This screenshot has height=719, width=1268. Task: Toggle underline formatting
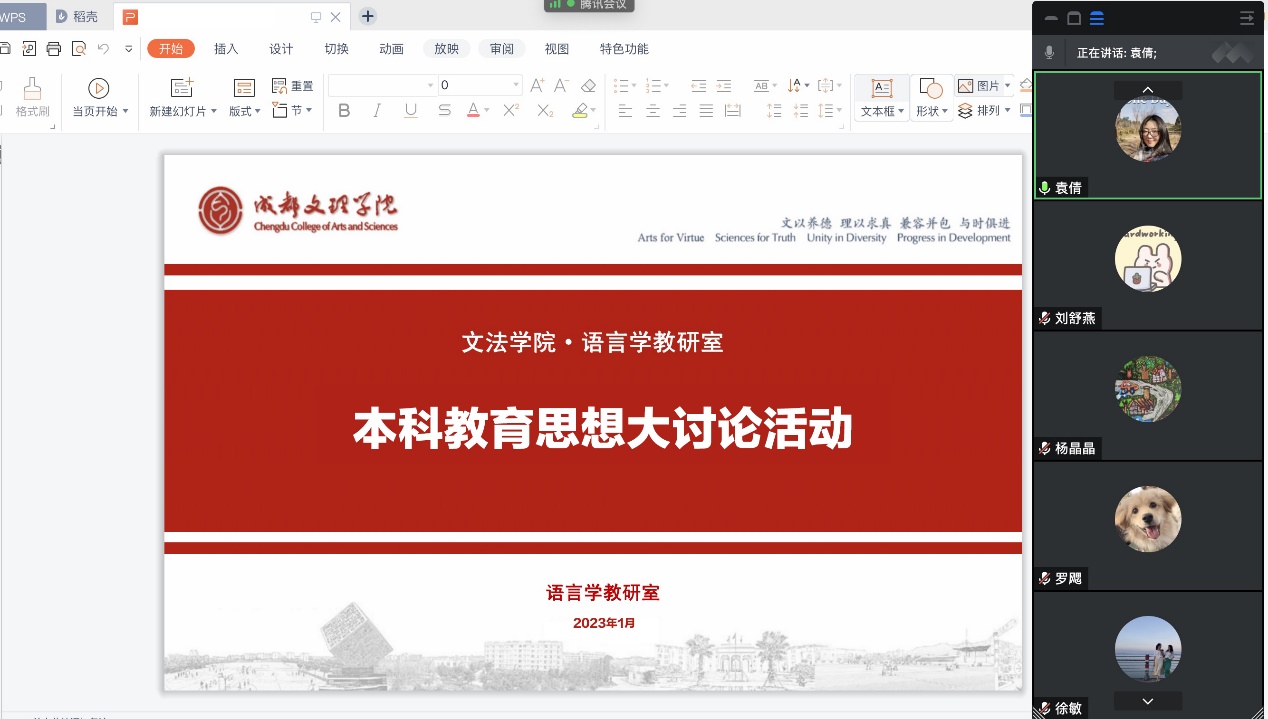[411, 111]
